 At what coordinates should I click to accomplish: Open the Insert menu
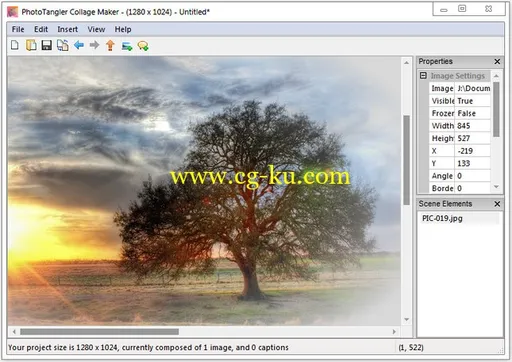tap(68, 29)
